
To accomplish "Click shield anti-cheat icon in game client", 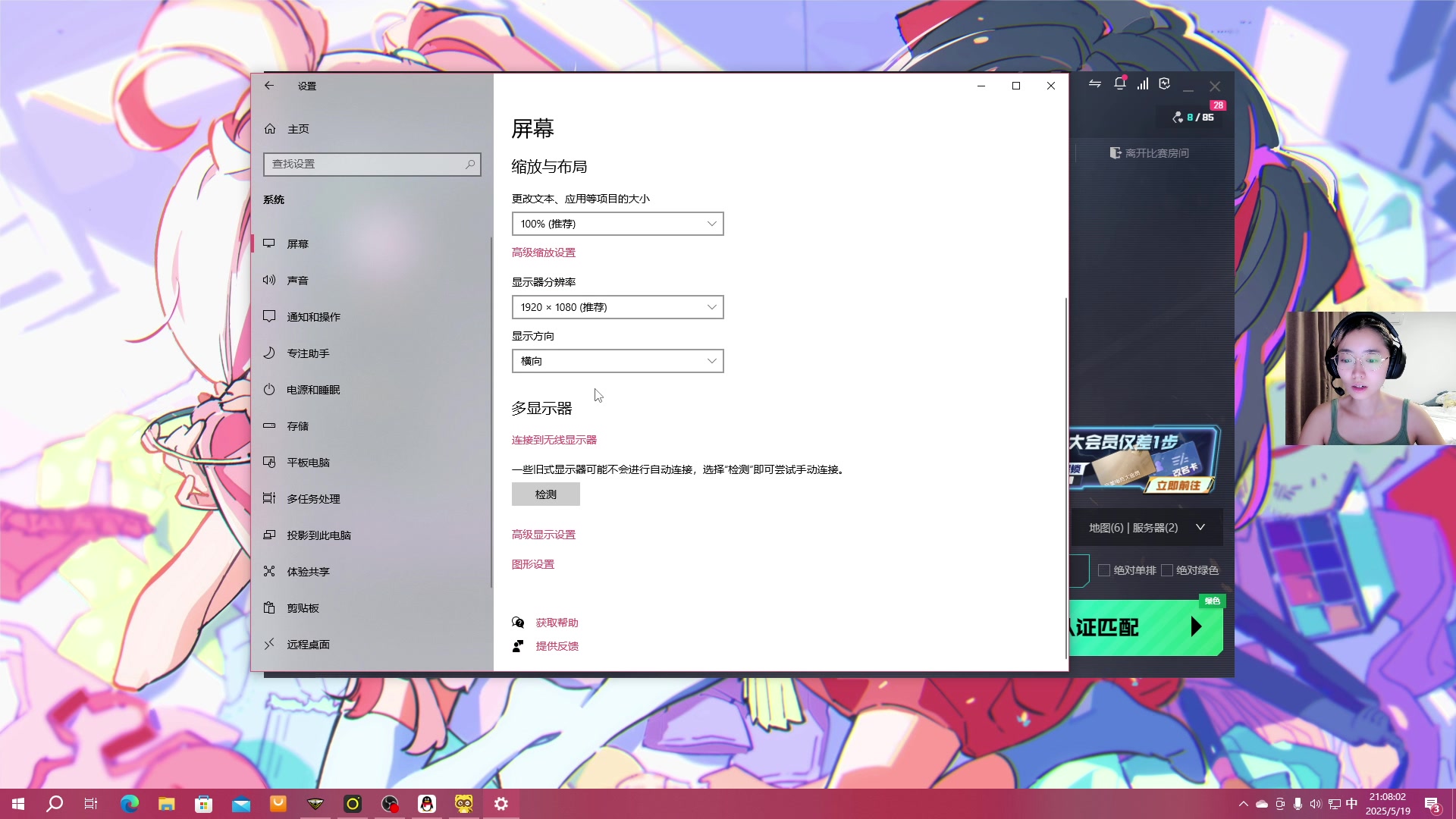I will pyautogui.click(x=1165, y=84).
